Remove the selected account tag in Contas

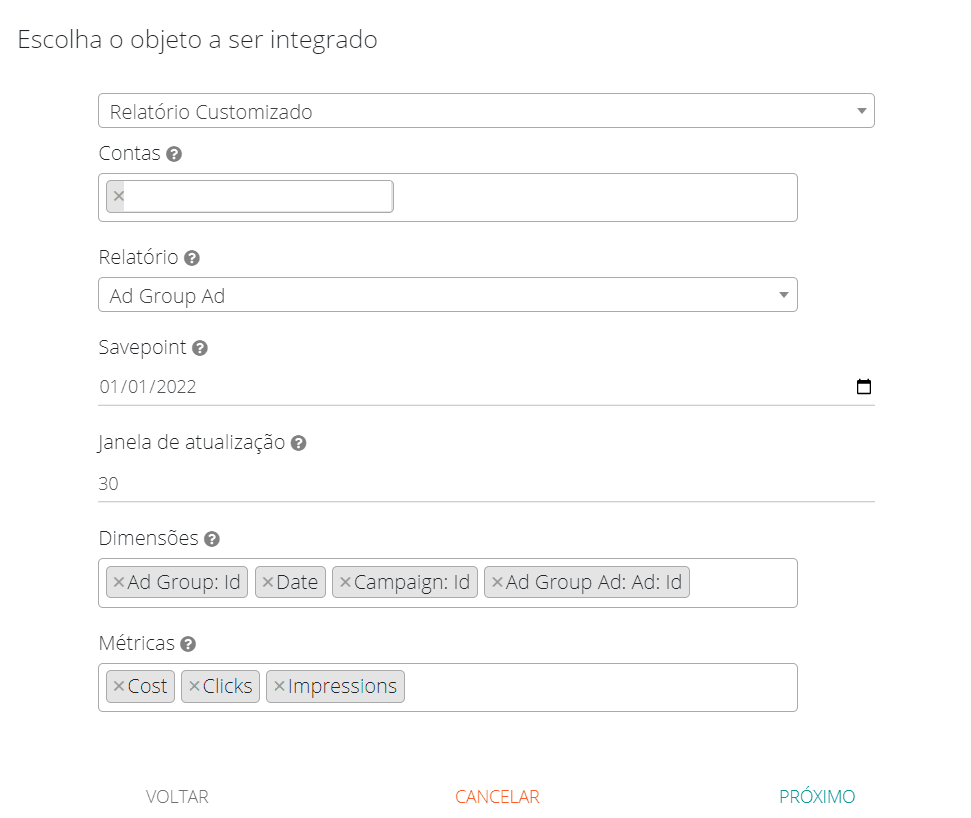(x=119, y=196)
